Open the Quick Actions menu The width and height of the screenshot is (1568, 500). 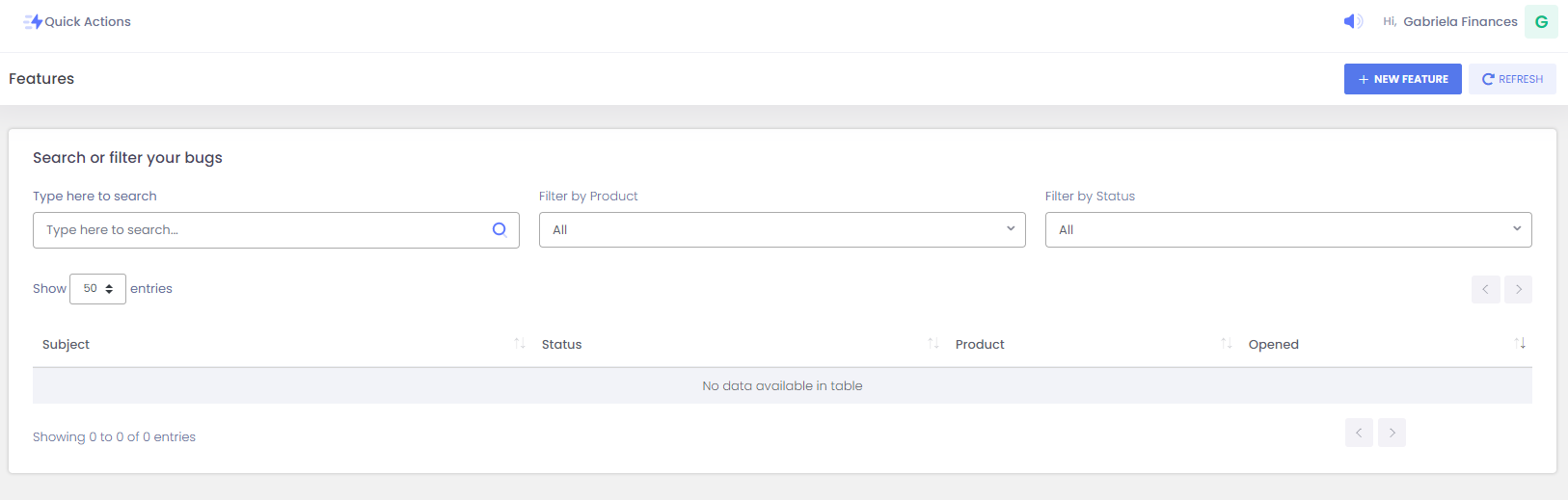(x=87, y=21)
